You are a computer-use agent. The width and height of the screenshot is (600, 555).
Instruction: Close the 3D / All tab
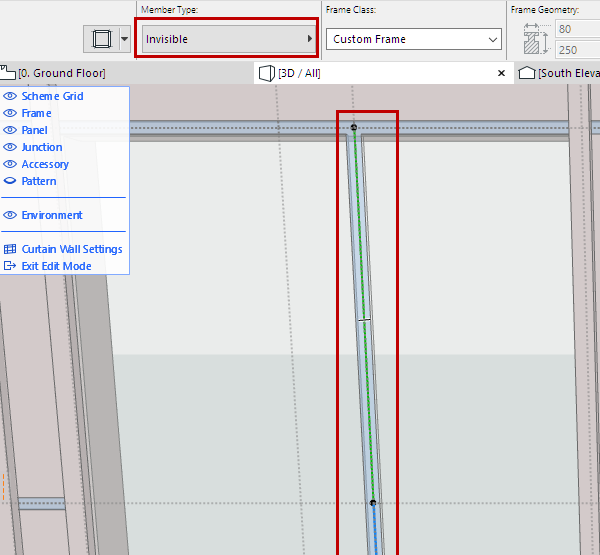pyautogui.click(x=502, y=73)
